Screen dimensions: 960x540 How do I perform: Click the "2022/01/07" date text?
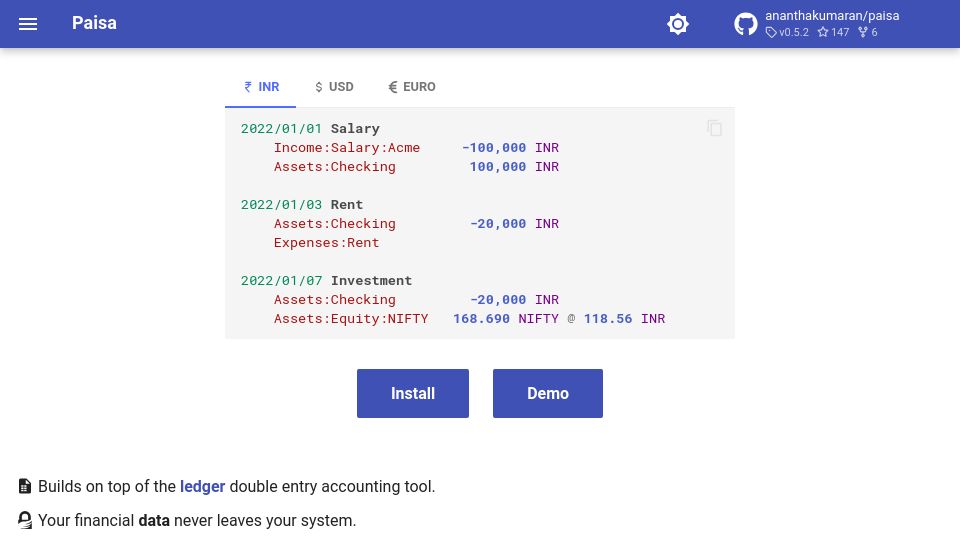(x=281, y=280)
